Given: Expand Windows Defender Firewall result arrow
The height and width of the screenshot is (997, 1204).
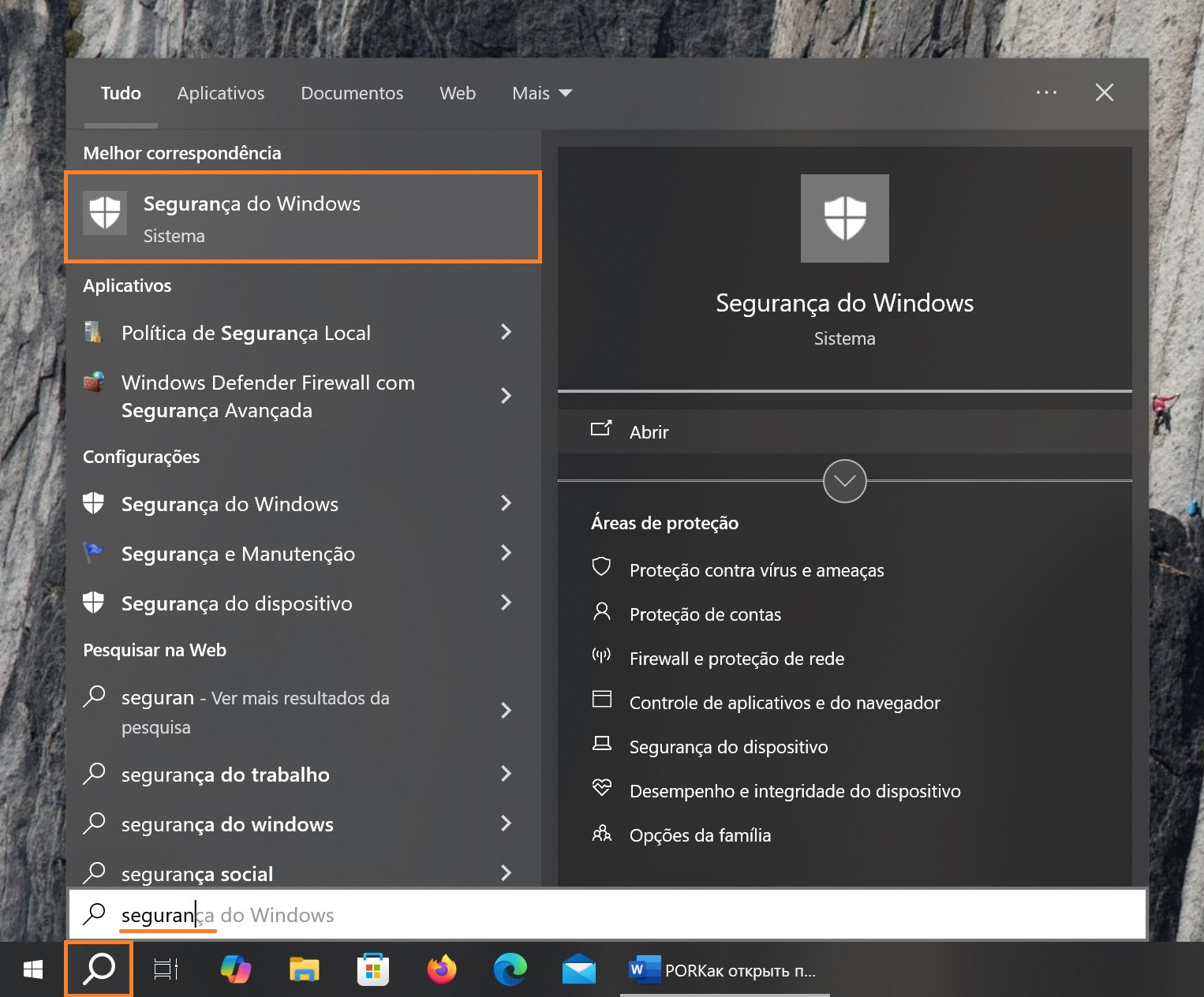Looking at the screenshot, I should 506,395.
